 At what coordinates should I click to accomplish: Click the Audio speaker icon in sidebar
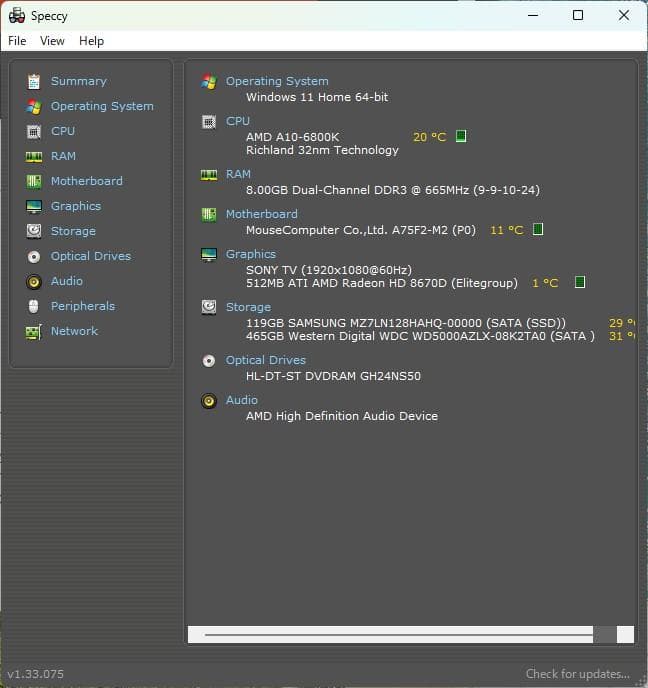(34, 282)
